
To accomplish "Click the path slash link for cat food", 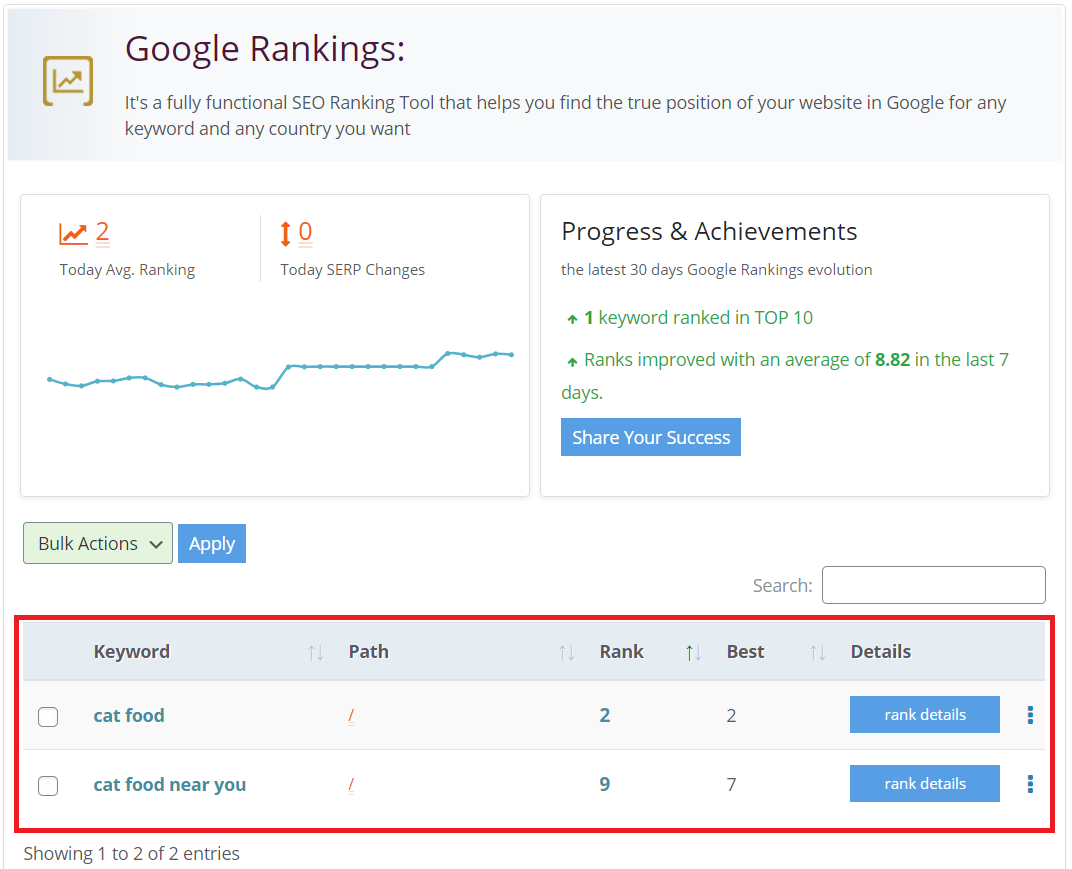I will (351, 716).
